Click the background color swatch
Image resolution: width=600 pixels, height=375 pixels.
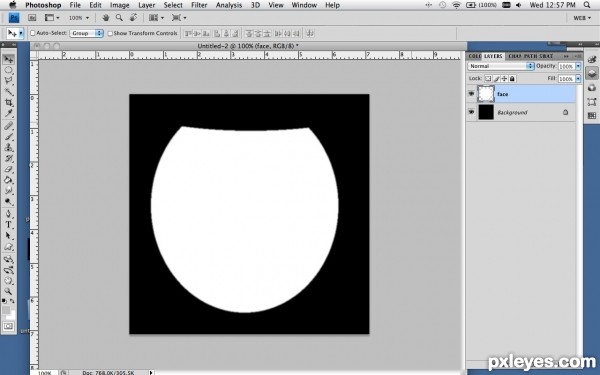[x=11, y=315]
